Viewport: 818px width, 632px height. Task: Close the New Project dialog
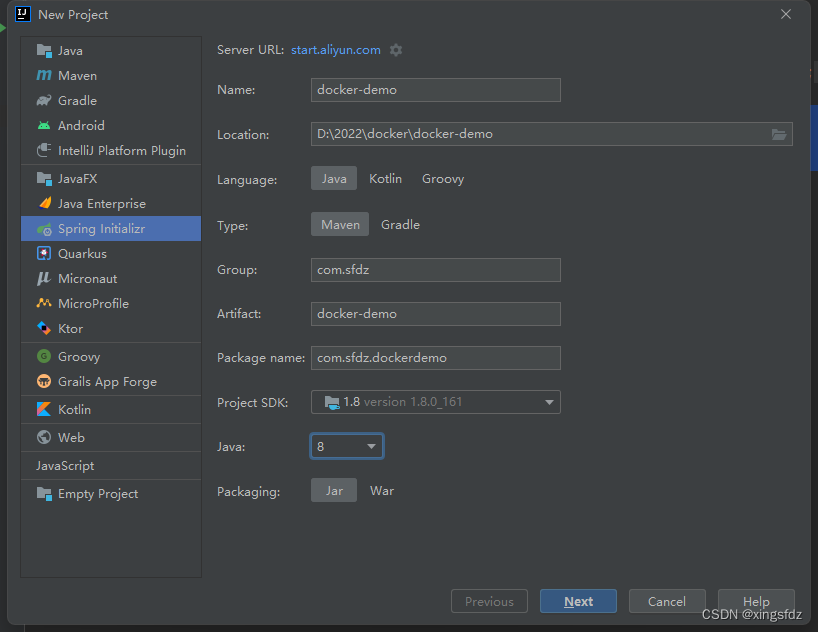(786, 14)
